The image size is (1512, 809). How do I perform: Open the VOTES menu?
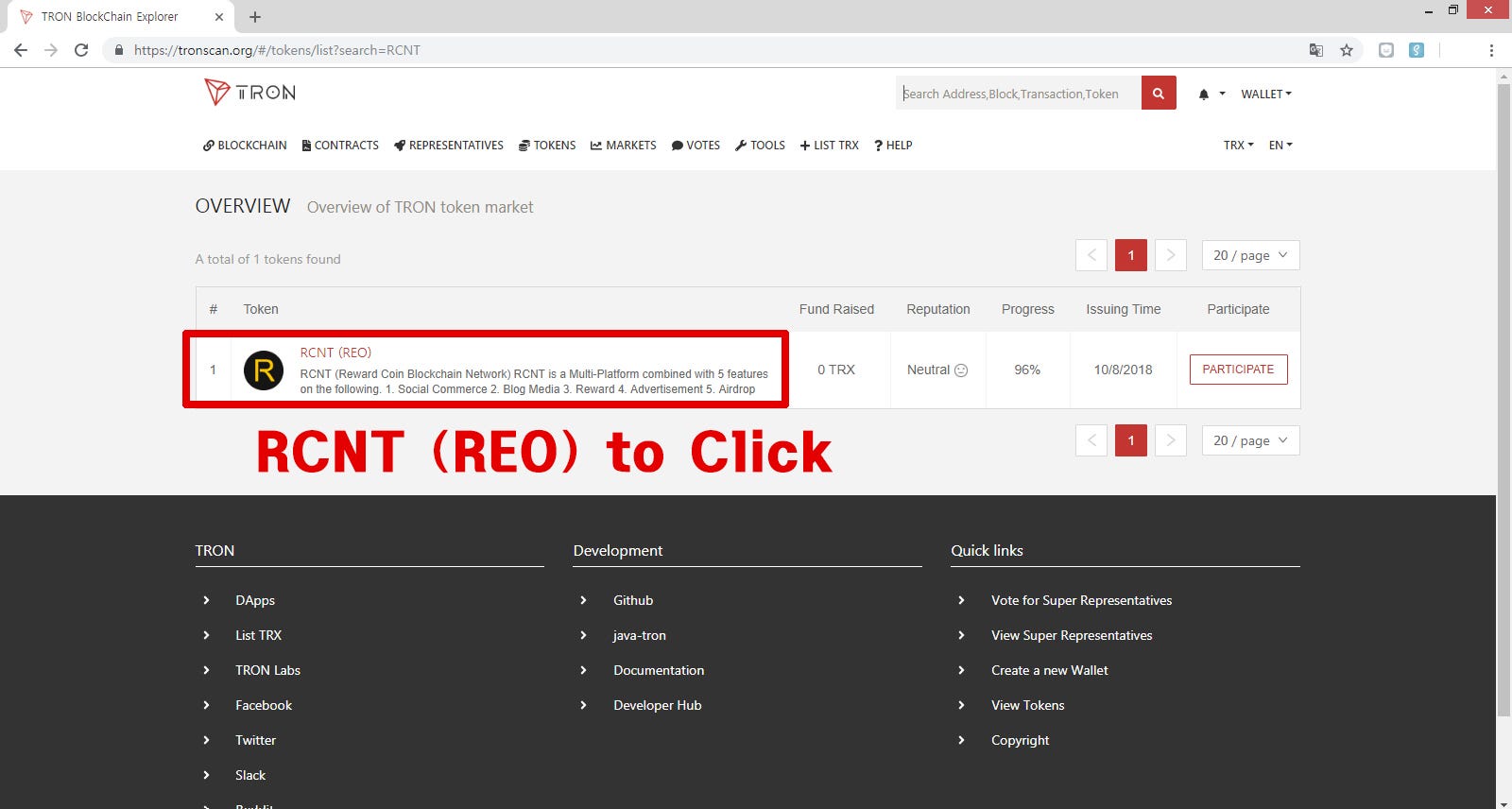[x=696, y=146]
